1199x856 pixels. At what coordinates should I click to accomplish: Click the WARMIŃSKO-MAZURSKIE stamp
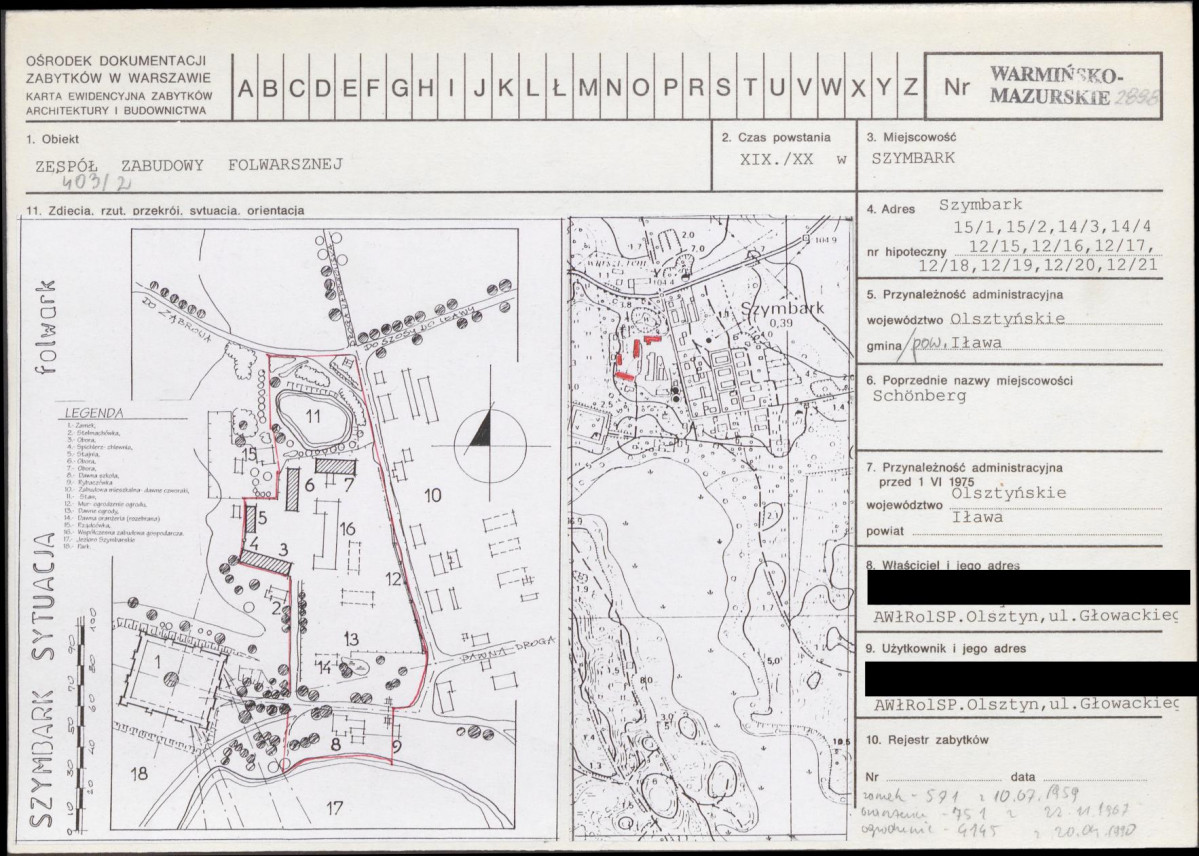[x=1054, y=86]
